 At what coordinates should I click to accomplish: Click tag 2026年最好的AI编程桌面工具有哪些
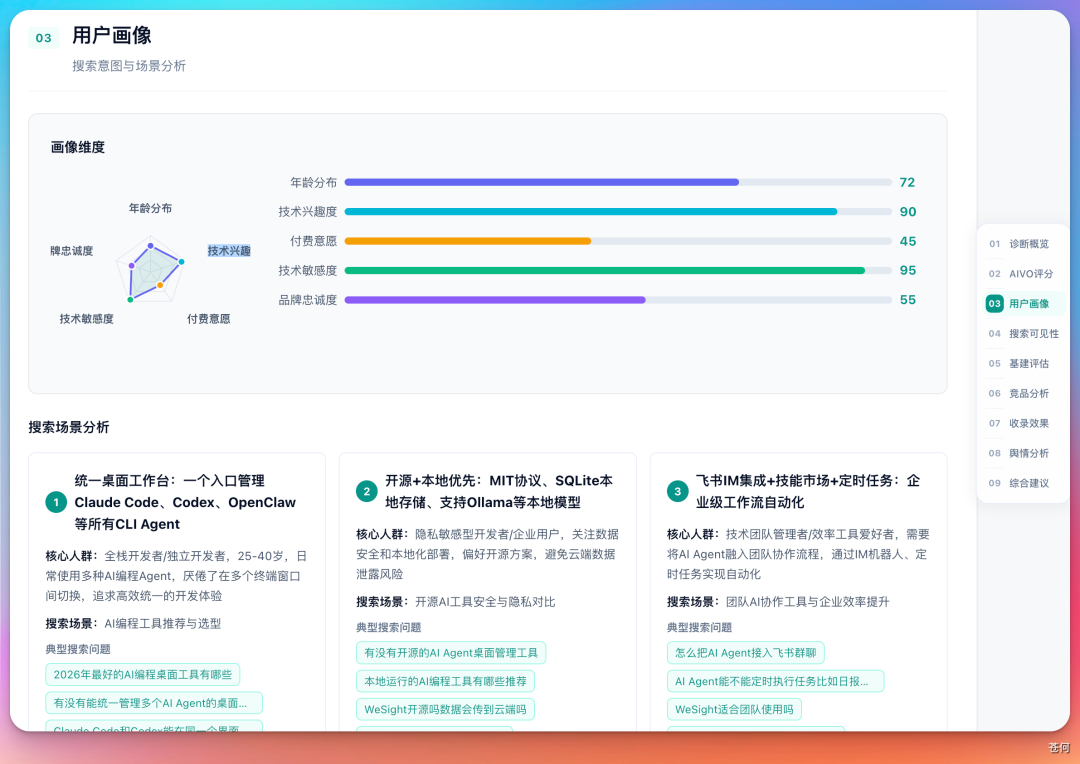[x=143, y=674]
